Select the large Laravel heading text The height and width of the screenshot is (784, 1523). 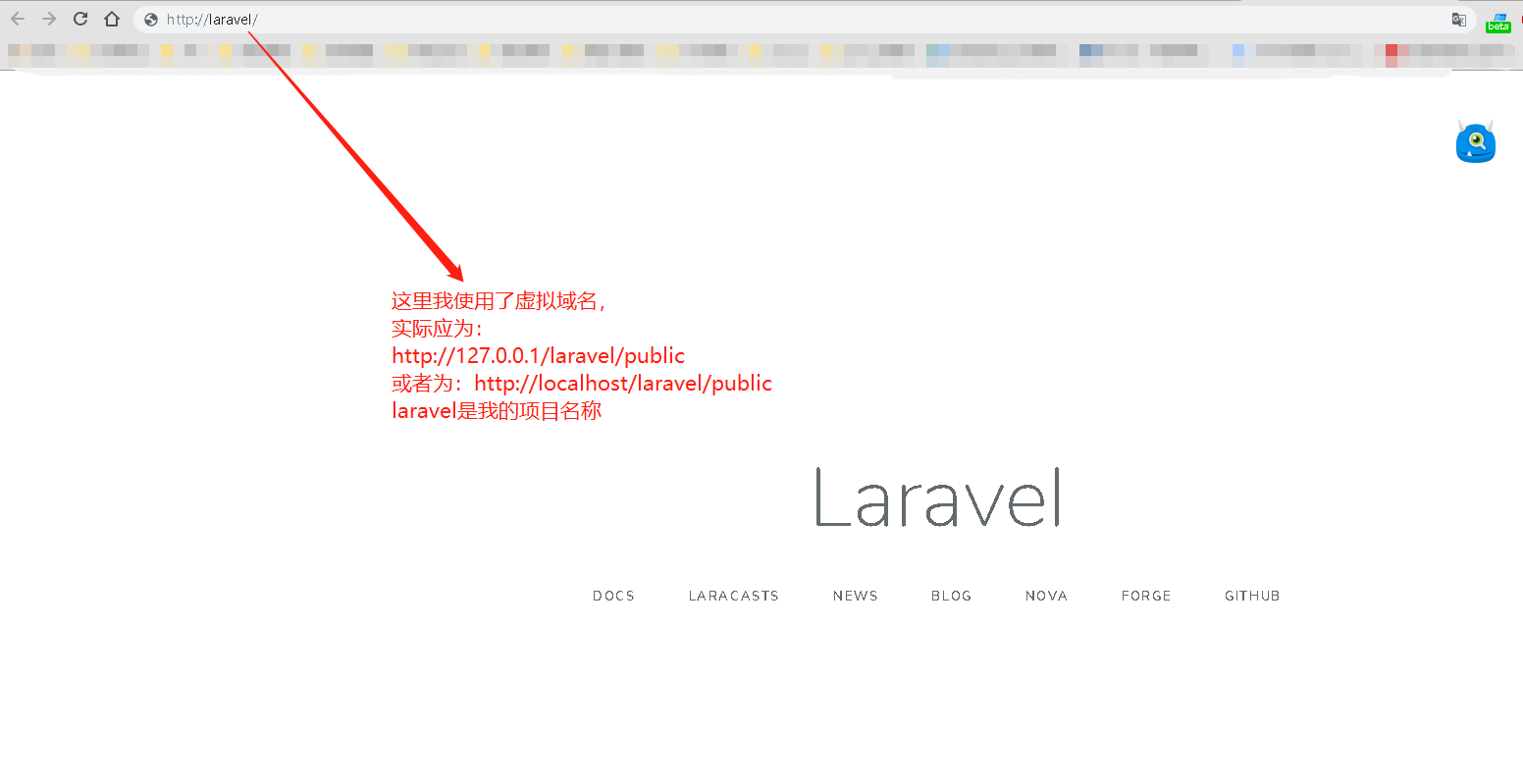tap(938, 497)
